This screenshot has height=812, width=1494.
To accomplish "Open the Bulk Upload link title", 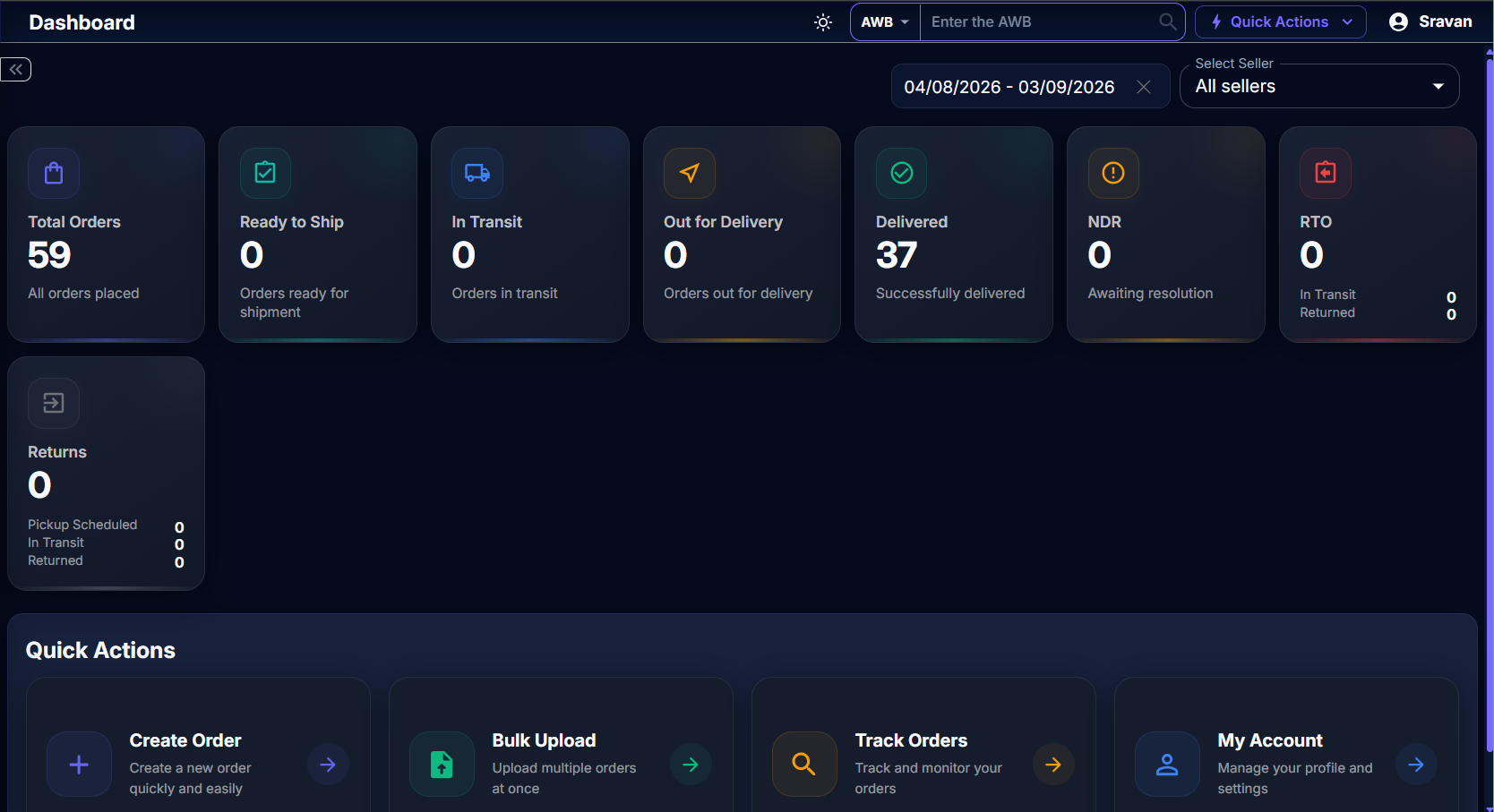I will tap(544, 740).
